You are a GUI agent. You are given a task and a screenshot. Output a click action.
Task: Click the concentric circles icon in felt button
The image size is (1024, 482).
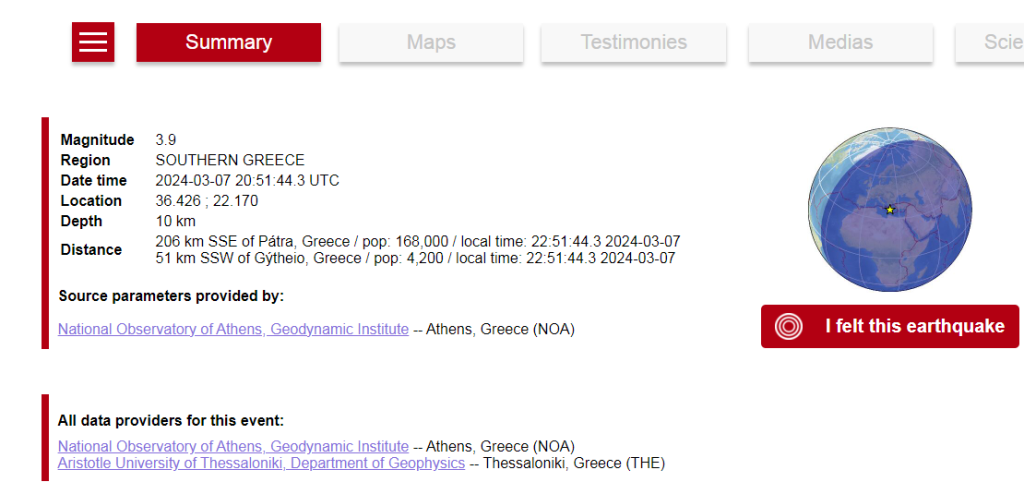click(x=790, y=327)
